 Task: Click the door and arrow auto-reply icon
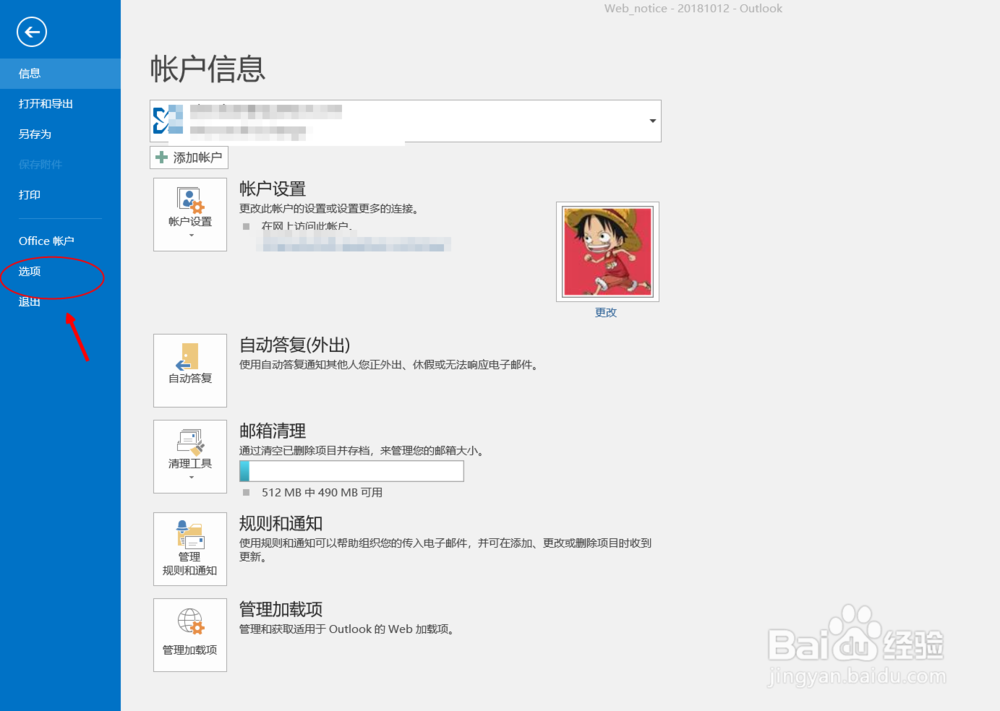click(x=189, y=356)
